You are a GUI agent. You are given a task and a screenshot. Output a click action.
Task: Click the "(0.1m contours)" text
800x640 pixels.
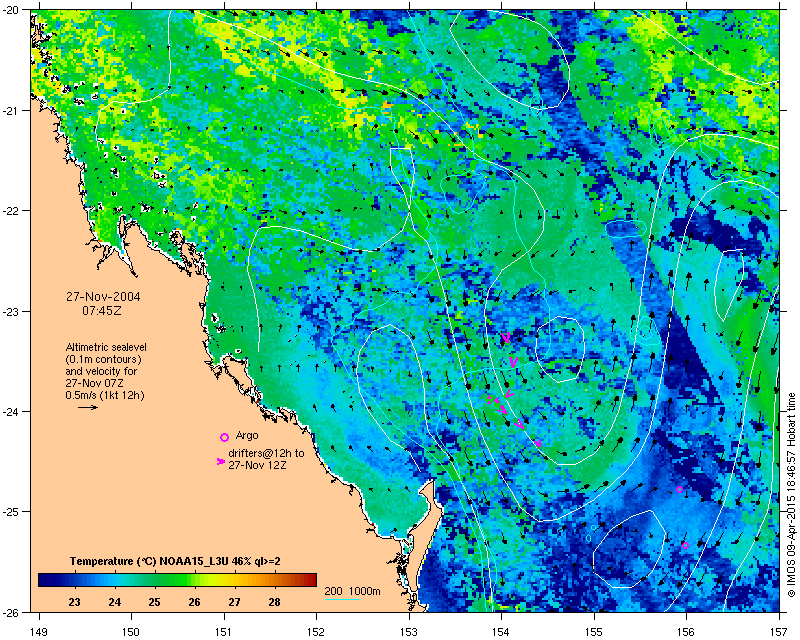point(104,359)
